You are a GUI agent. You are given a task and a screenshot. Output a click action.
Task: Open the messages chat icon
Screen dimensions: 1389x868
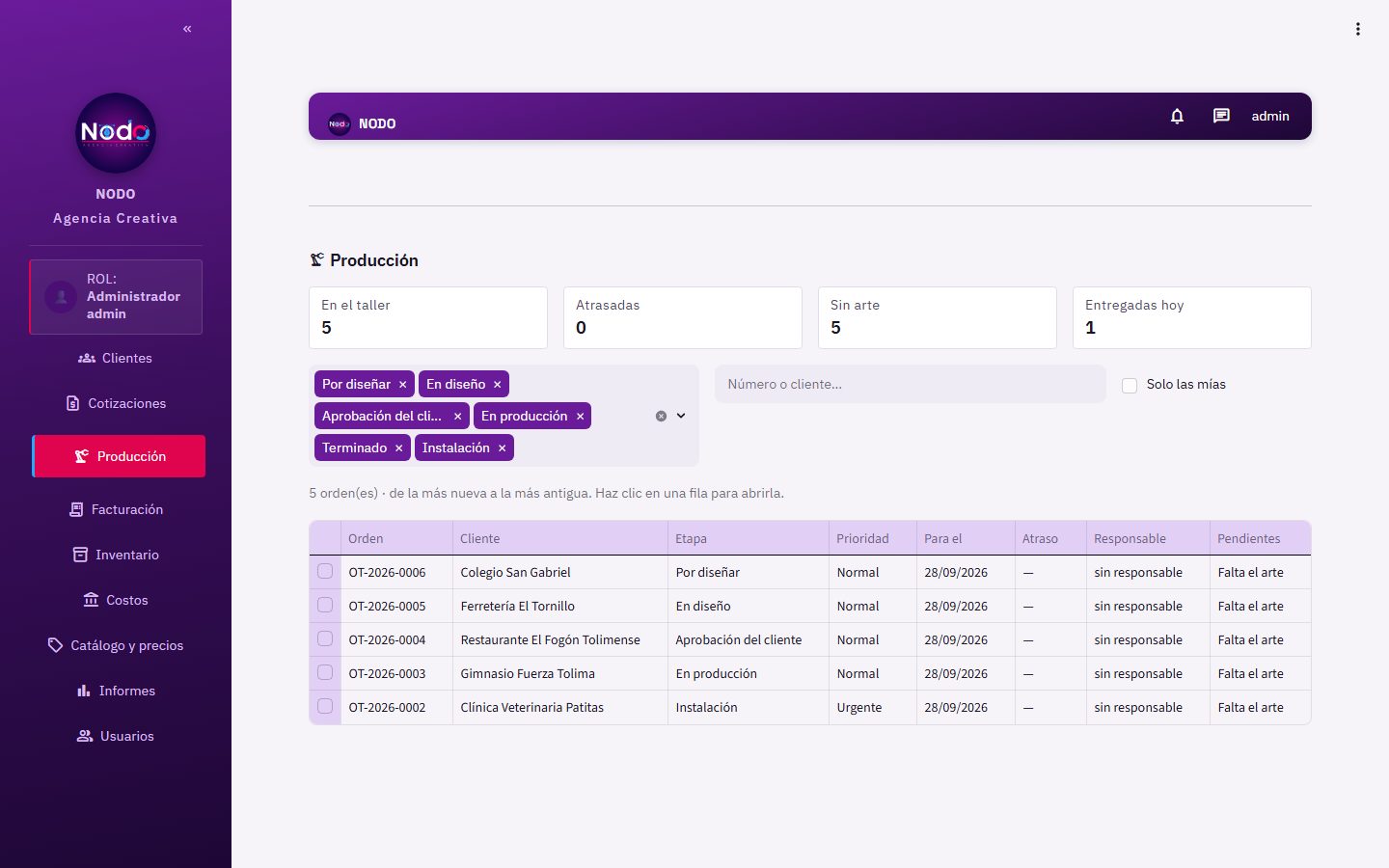[1221, 116]
